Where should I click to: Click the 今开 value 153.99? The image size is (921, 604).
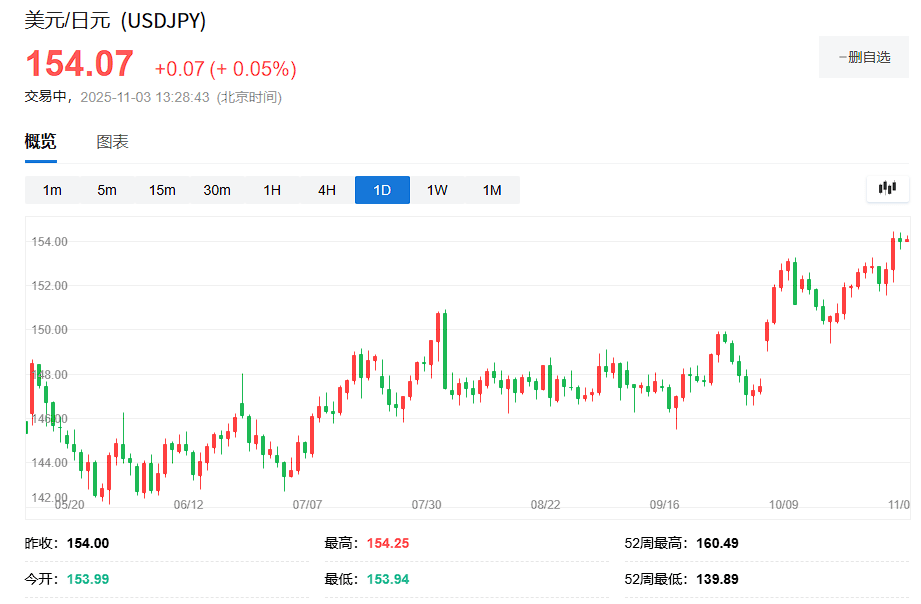tap(88, 579)
